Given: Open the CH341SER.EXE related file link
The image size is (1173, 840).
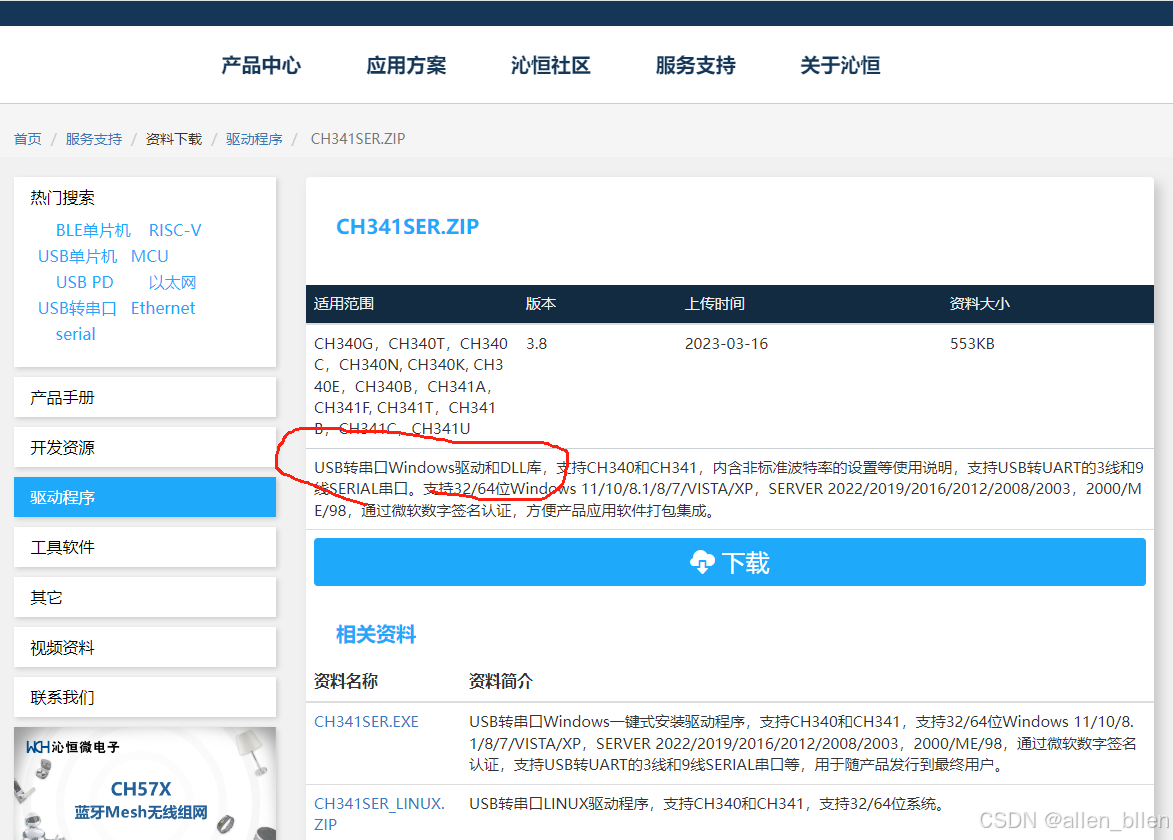Looking at the screenshot, I should coord(366,722).
